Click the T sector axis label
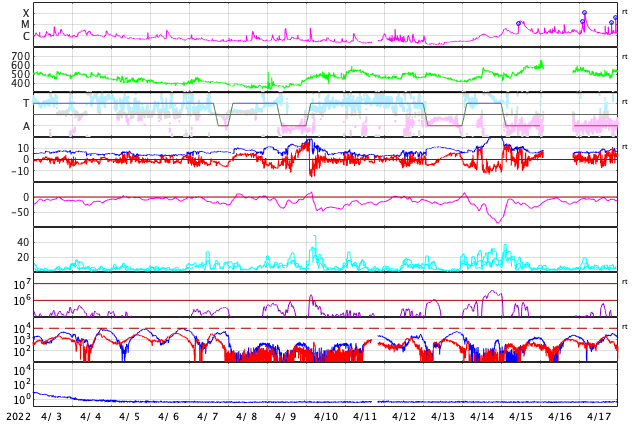 (x=26, y=103)
